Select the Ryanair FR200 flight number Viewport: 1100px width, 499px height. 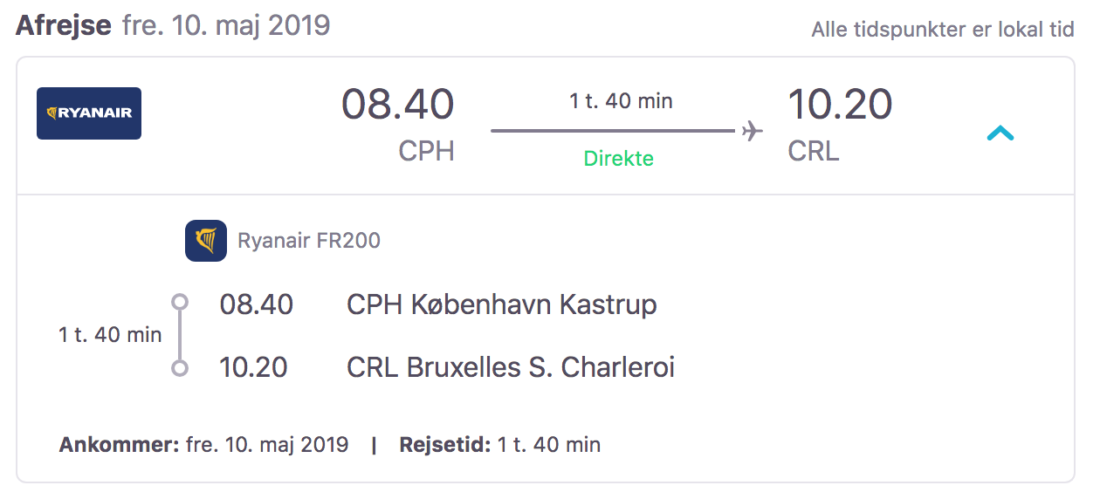(309, 241)
